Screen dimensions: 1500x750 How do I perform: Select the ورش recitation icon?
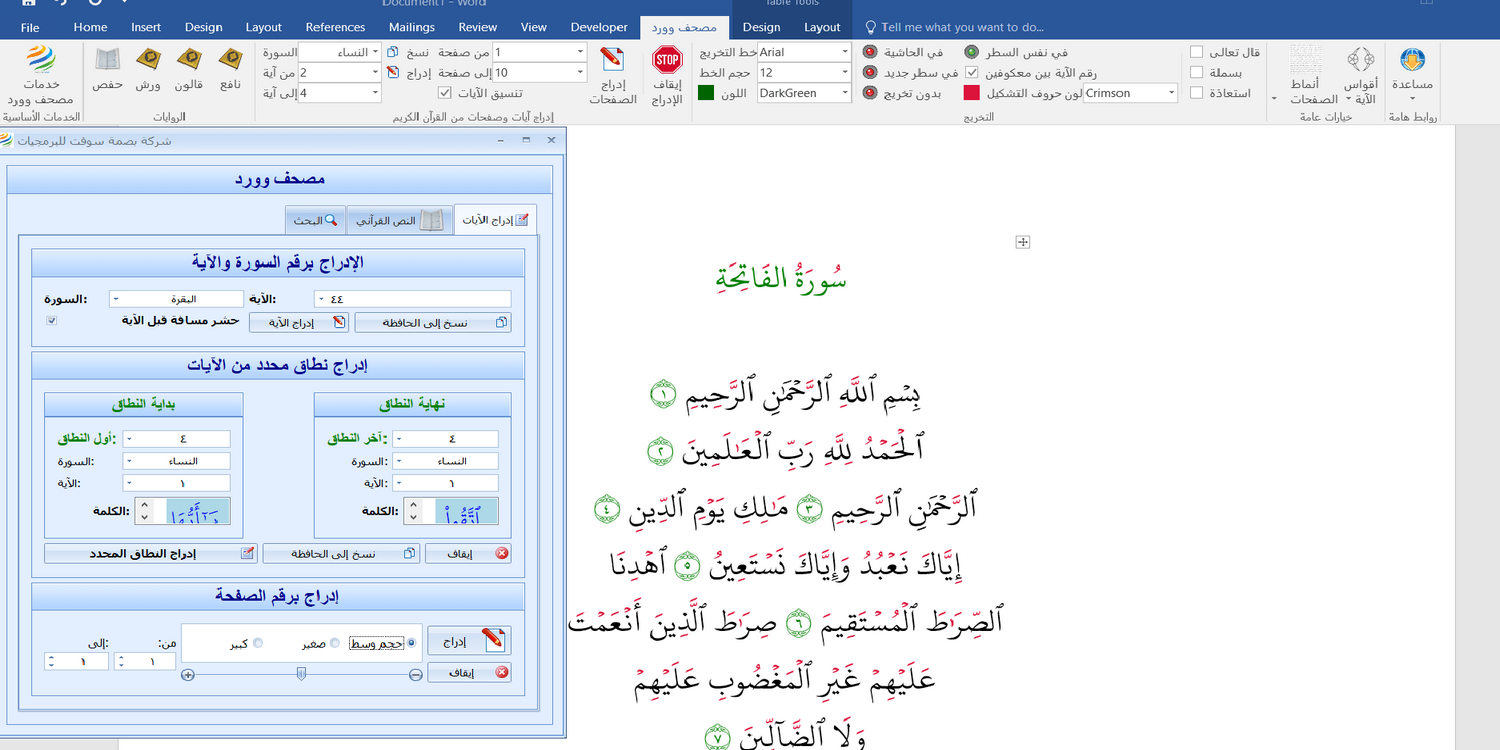pyautogui.click(x=149, y=60)
